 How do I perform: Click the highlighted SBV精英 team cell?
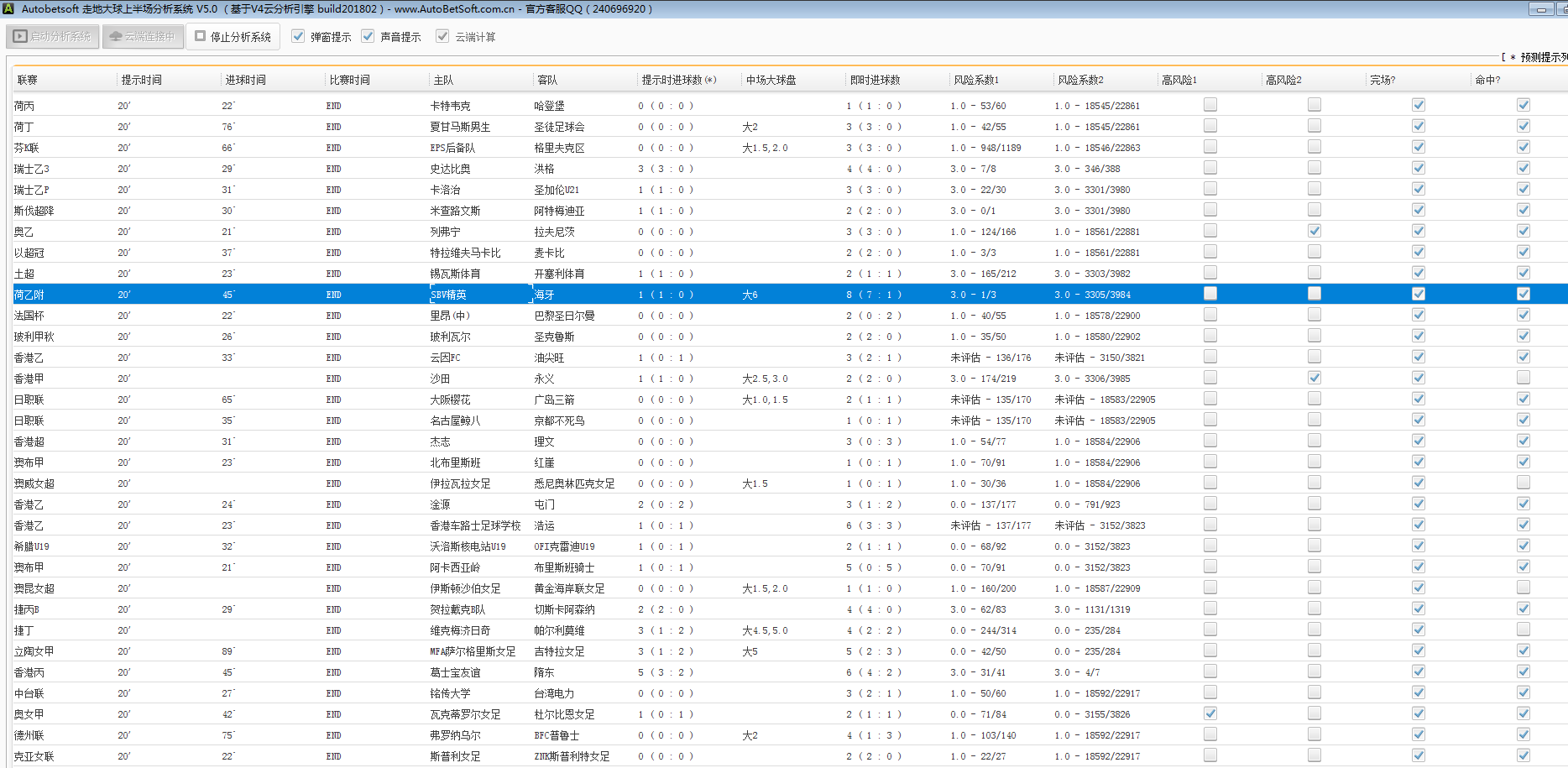pos(448,295)
